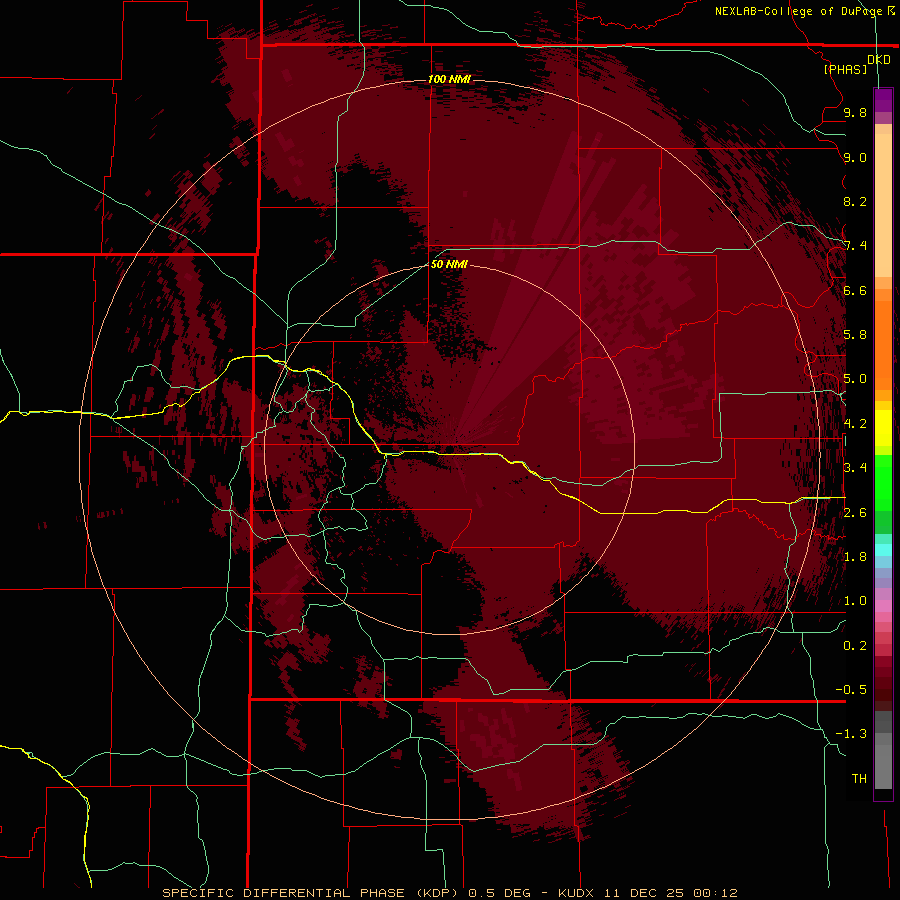
Task: Click the 3.4 scale value
Action: click(x=855, y=468)
